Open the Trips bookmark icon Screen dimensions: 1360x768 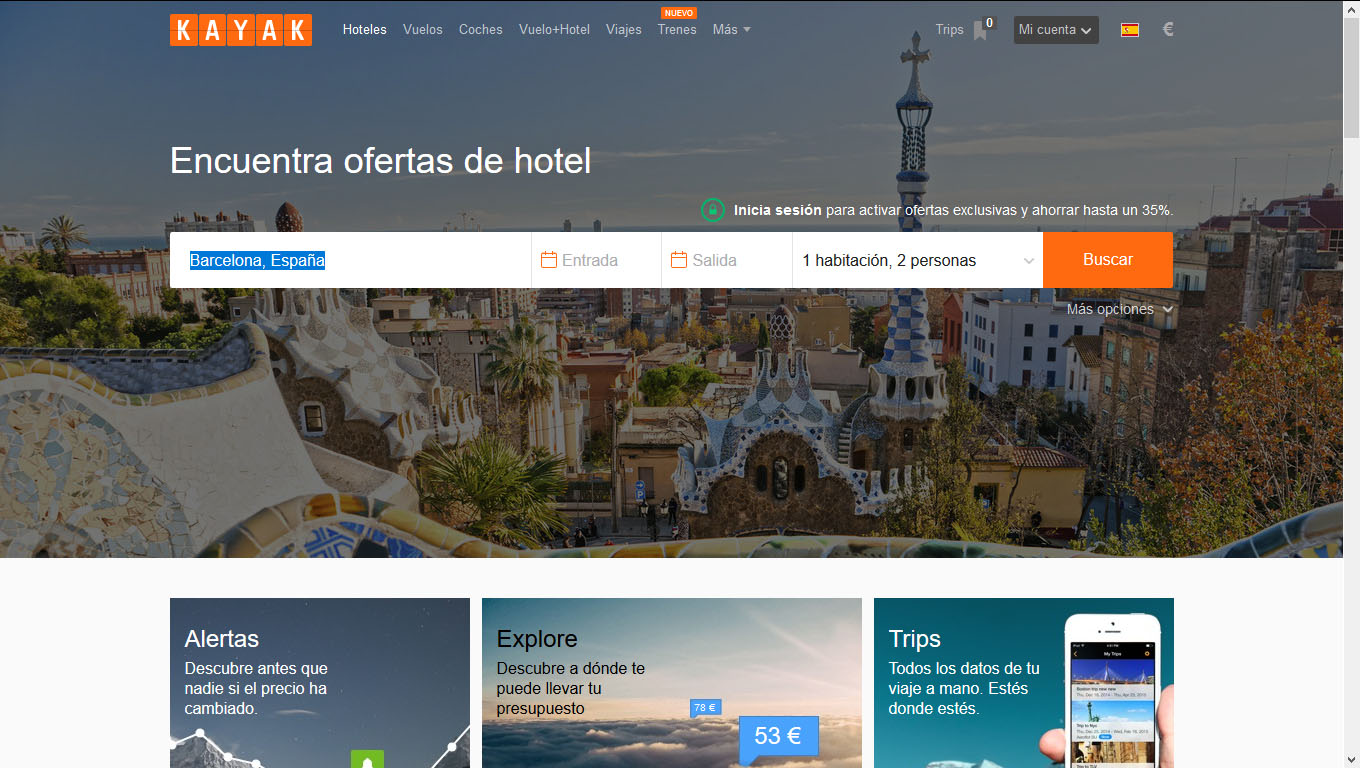pyautogui.click(x=980, y=30)
